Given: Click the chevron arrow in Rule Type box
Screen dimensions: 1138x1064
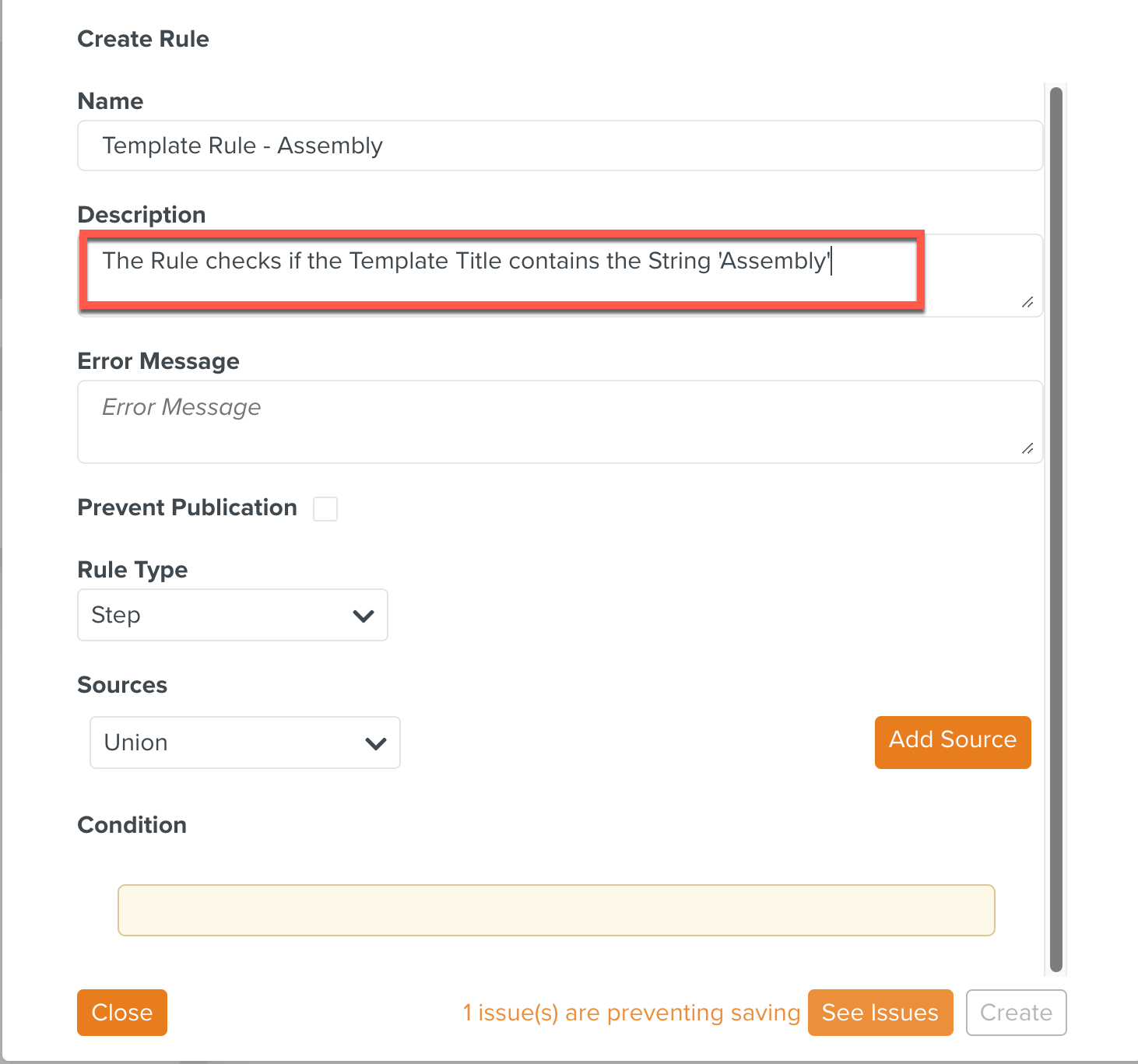Looking at the screenshot, I should (364, 616).
